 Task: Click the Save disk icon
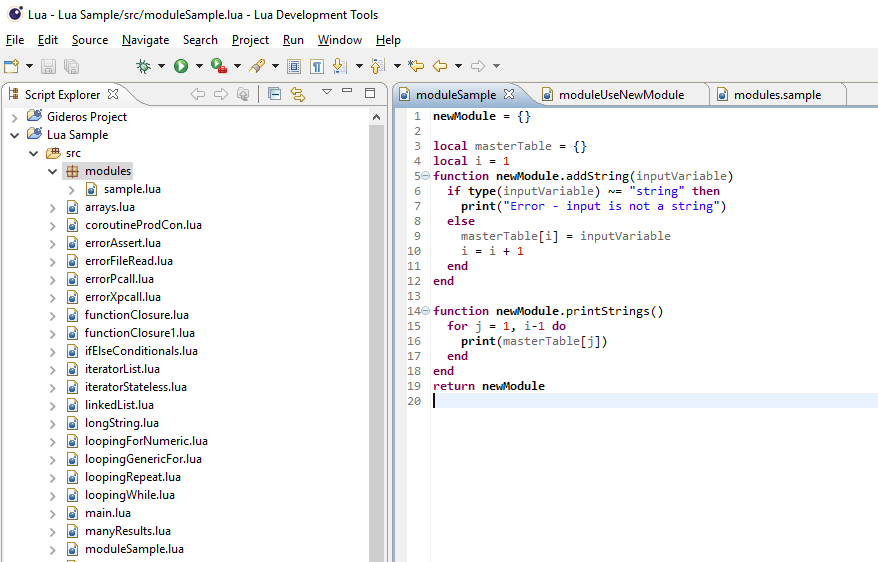49,66
